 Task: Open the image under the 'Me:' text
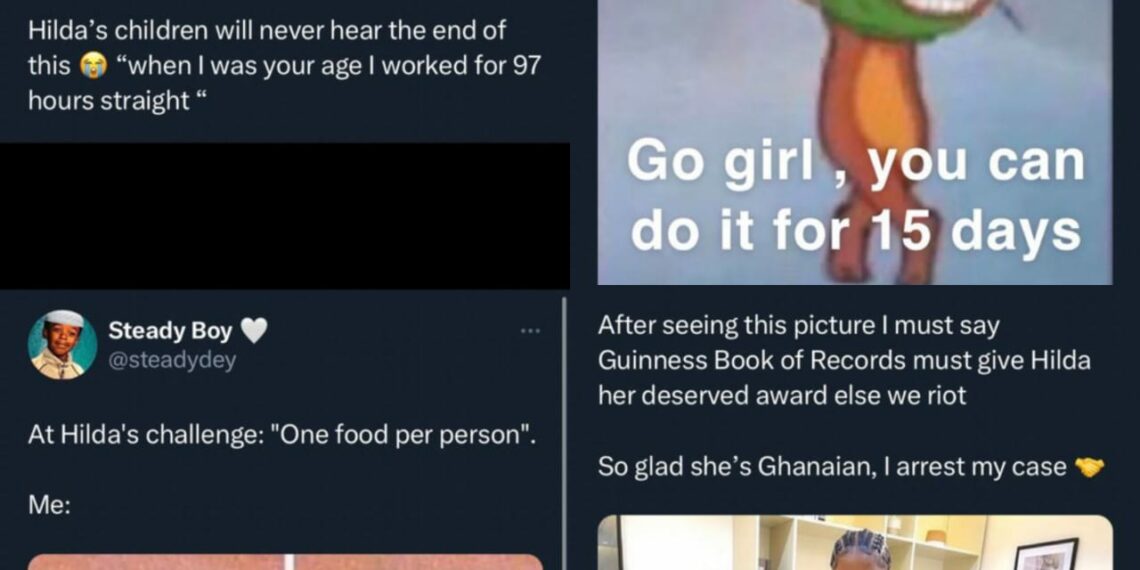[x=286, y=562]
